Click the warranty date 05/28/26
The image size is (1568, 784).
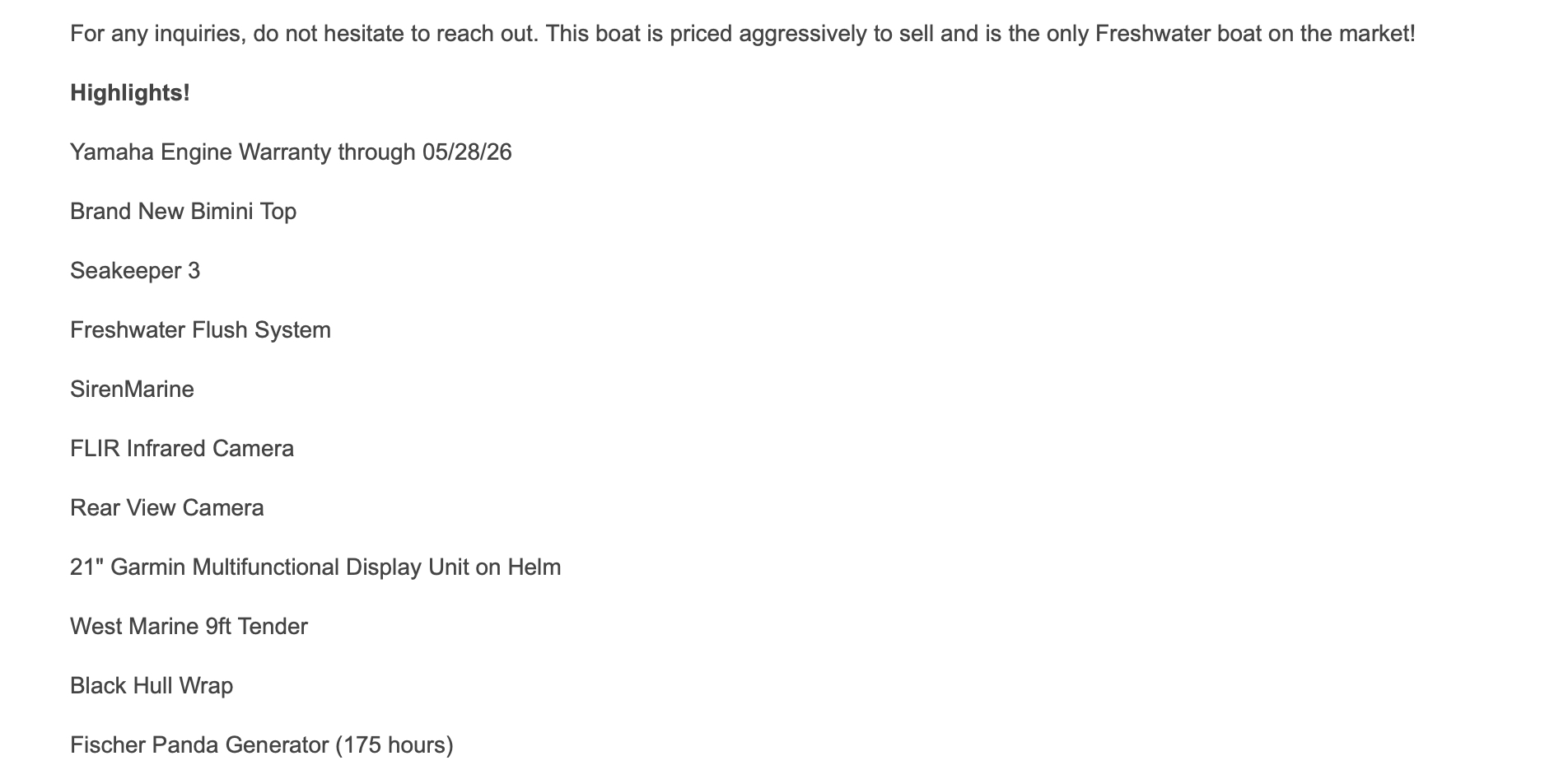pyautogui.click(x=467, y=152)
